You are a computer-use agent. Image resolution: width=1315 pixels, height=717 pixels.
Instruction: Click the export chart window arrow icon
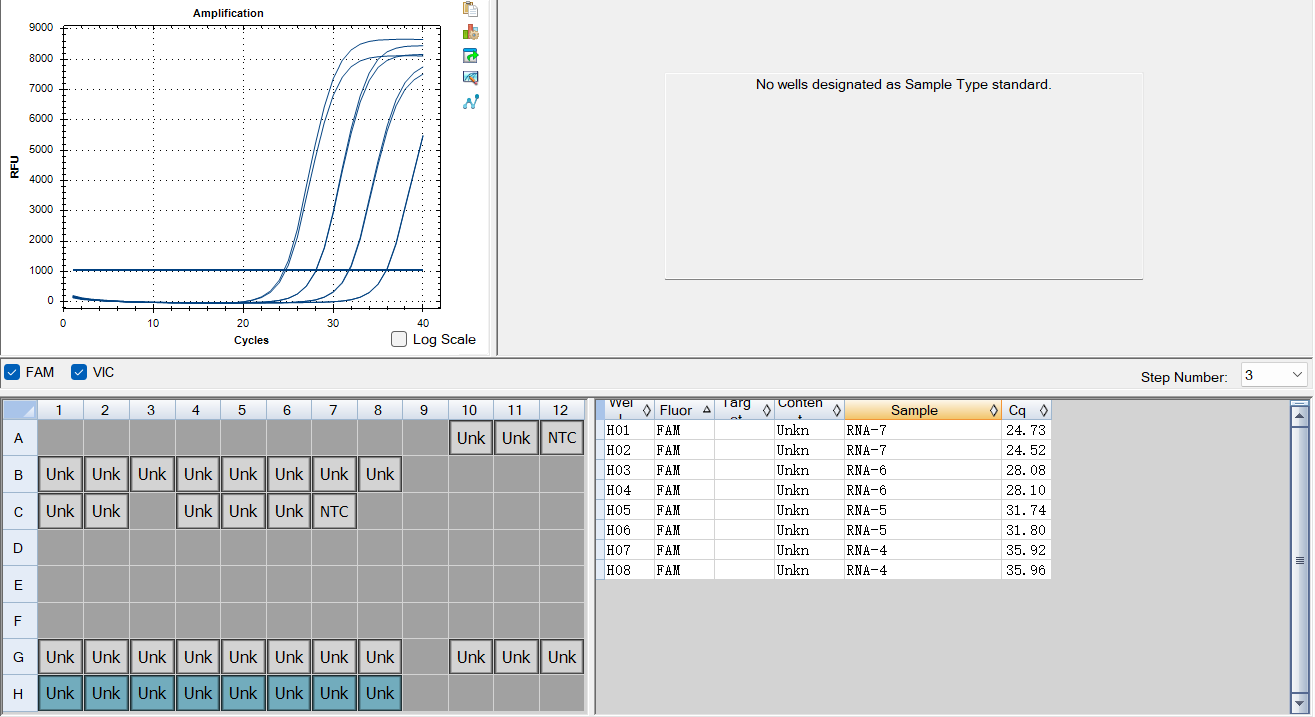(470, 55)
